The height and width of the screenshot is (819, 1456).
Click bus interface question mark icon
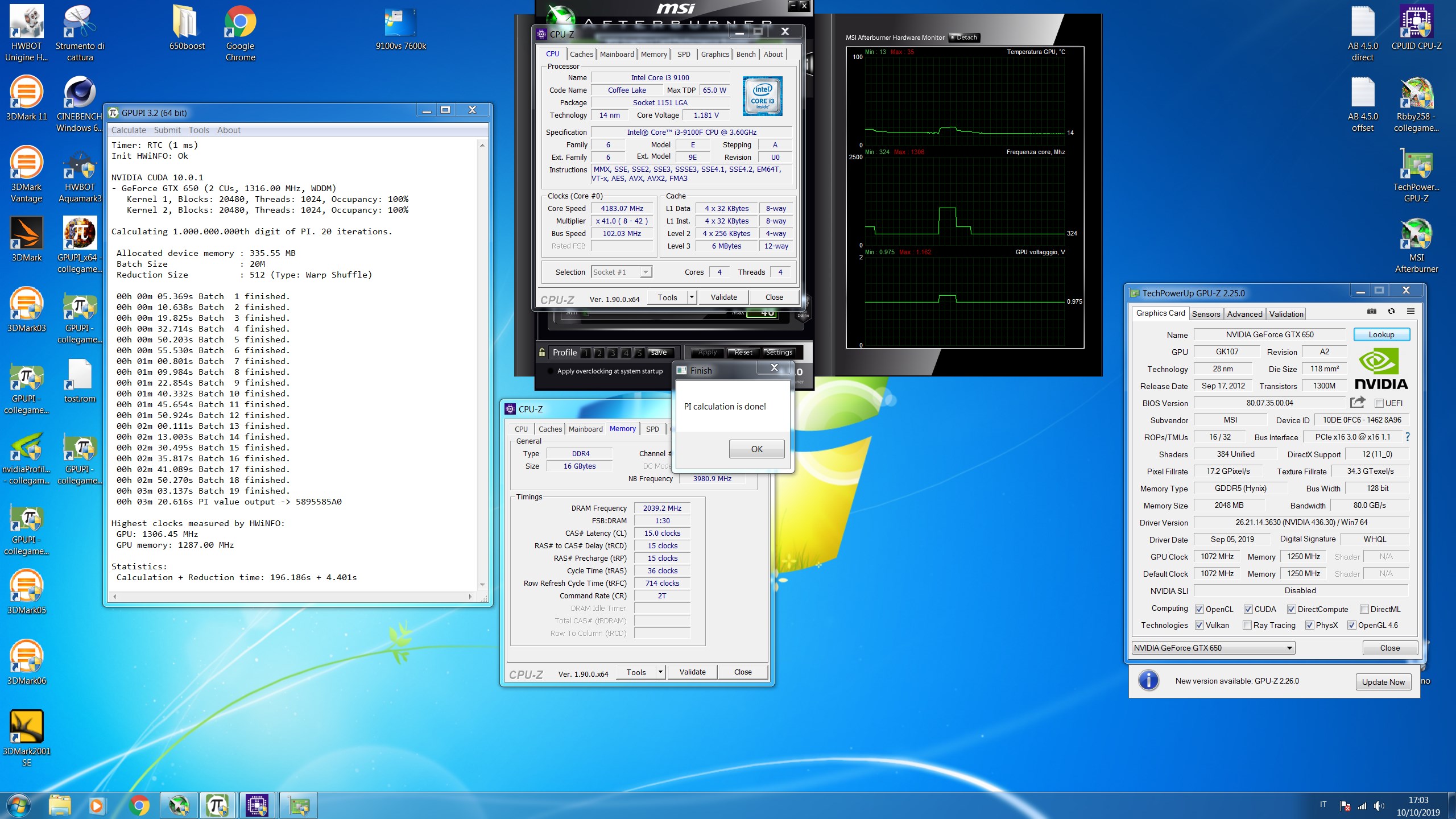(x=1408, y=437)
